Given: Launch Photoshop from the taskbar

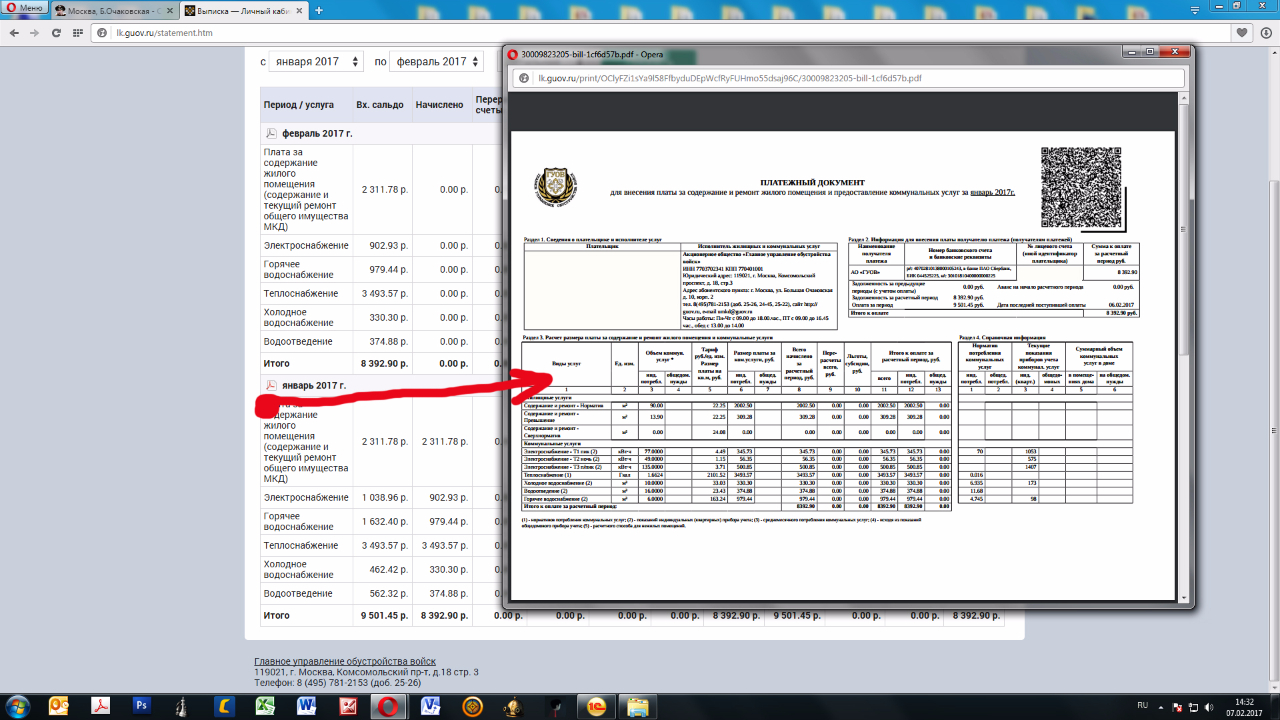Looking at the screenshot, I should click(x=142, y=706).
